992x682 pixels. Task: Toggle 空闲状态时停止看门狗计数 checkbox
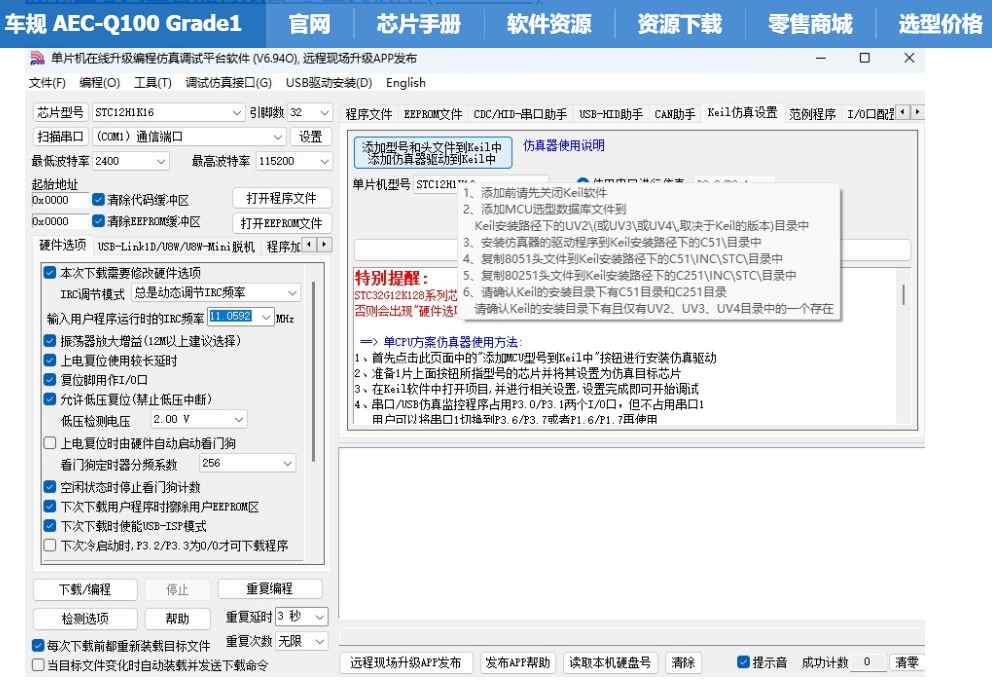point(50,487)
